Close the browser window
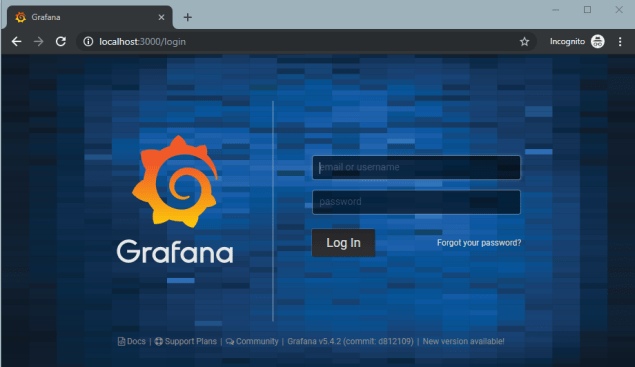Image resolution: width=635 pixels, height=367 pixels. 619,10
